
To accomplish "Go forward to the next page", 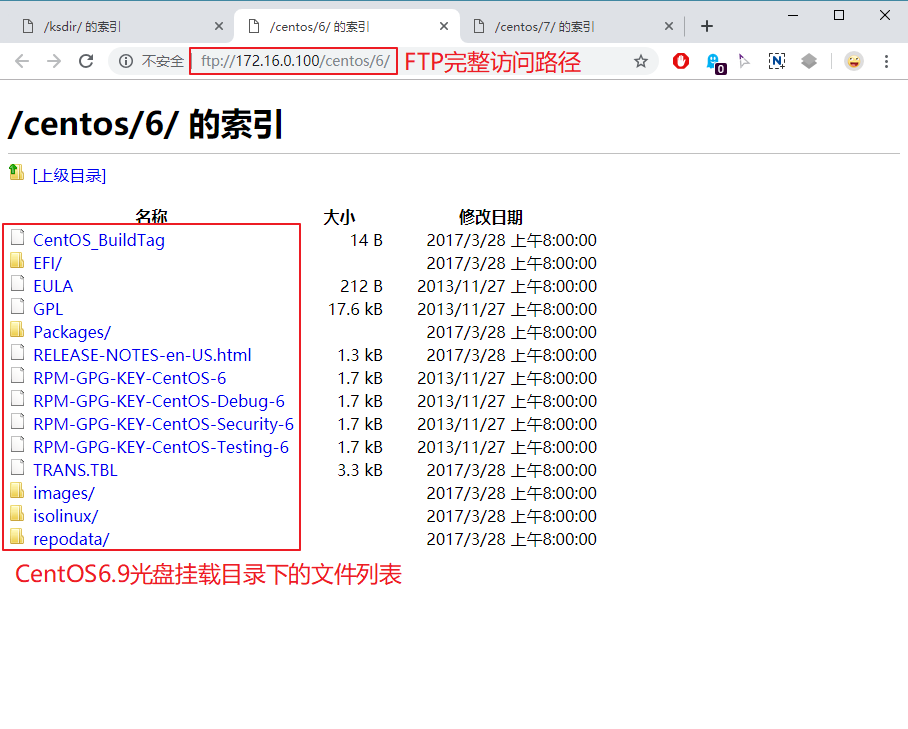I will (54, 61).
